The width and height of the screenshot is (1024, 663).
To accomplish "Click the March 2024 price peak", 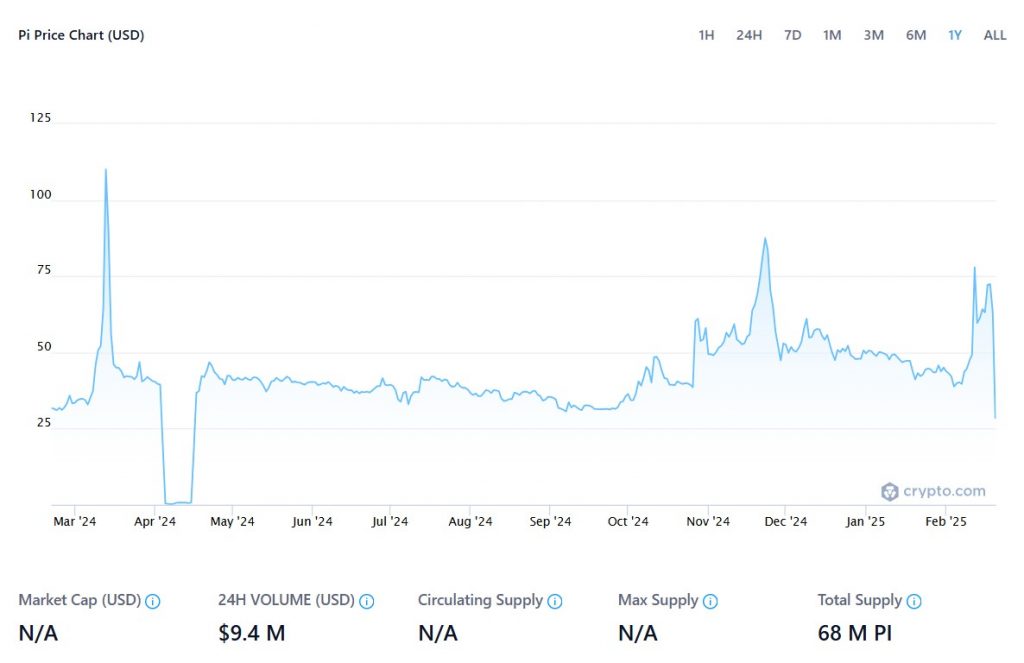I will point(106,171).
